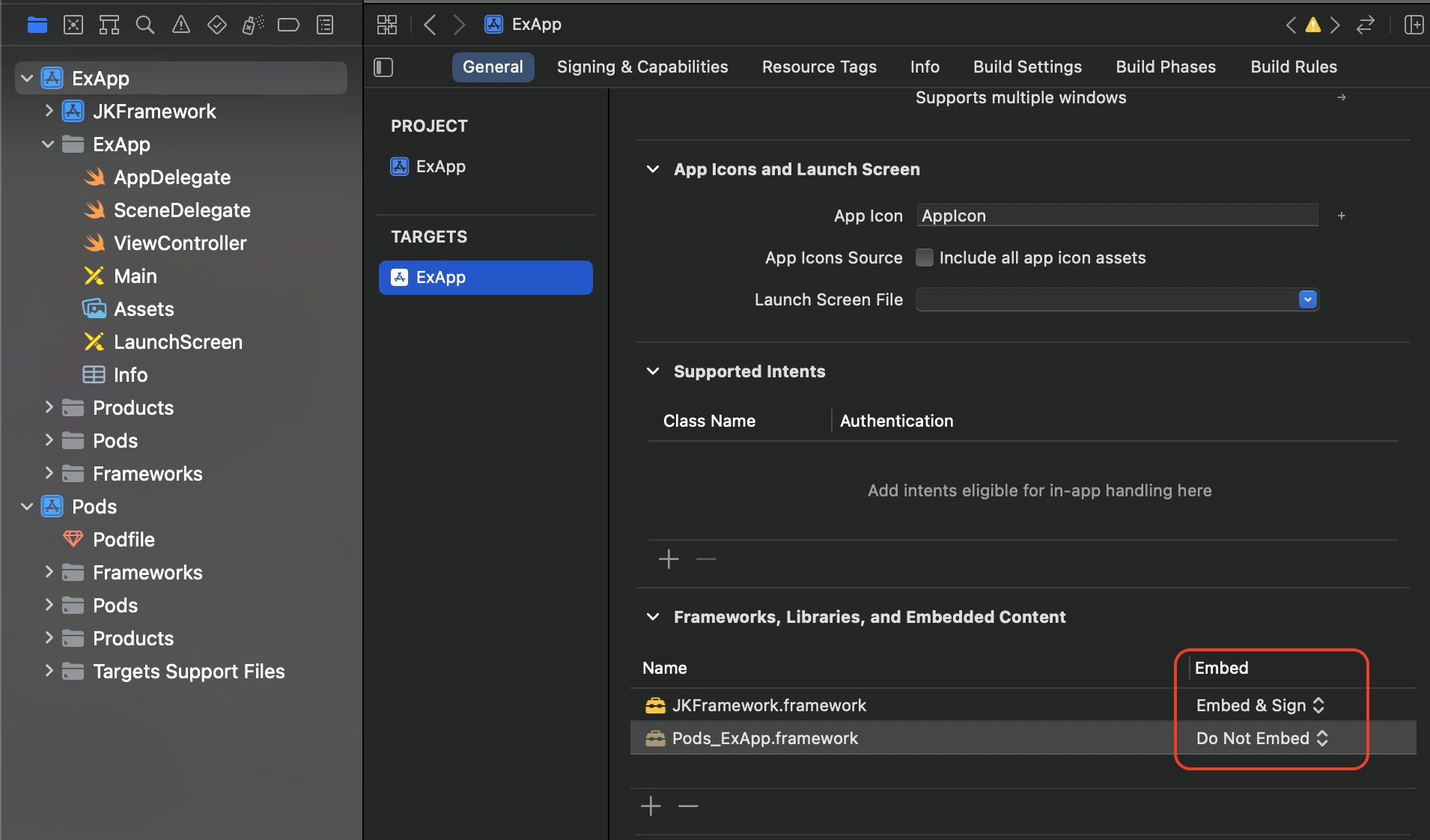Add a supported intent with plus
The width and height of the screenshot is (1430, 840).
pyautogui.click(x=669, y=559)
